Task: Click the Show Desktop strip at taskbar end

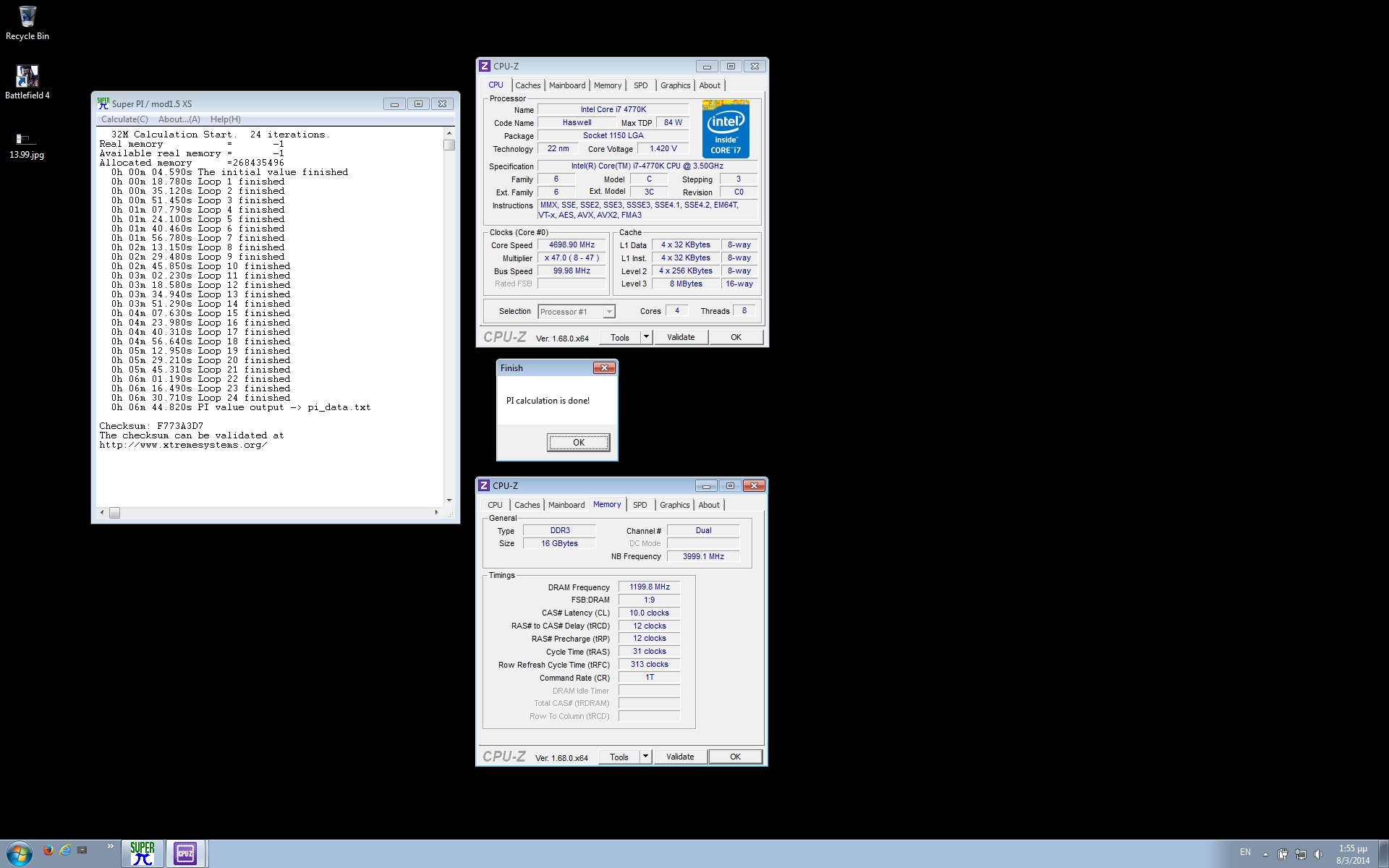Action: tap(1384, 854)
